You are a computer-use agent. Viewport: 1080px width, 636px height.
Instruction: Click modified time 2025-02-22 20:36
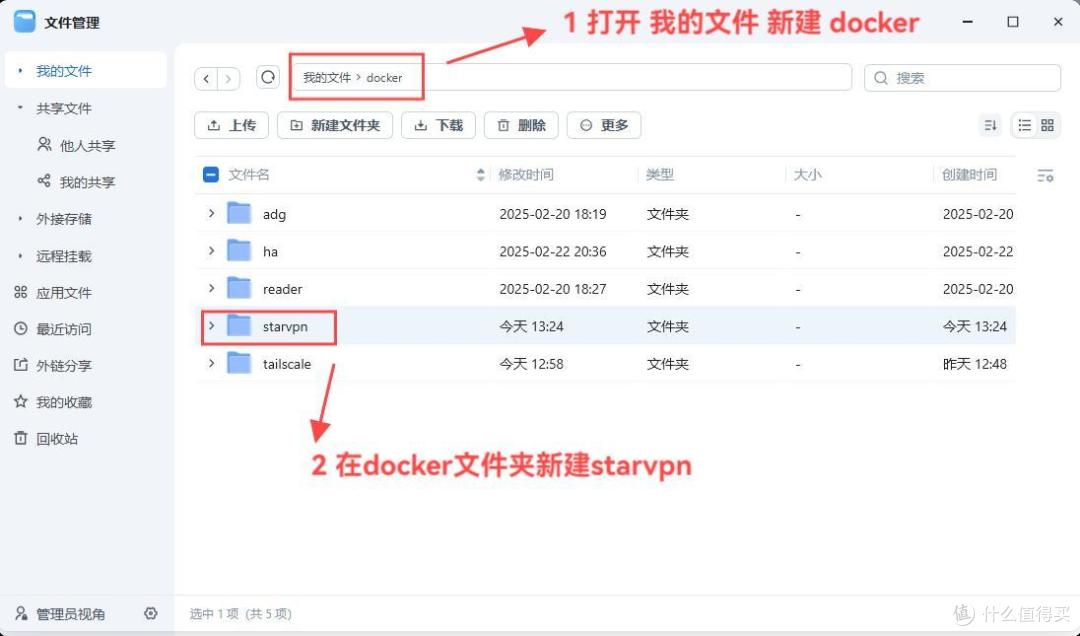552,252
